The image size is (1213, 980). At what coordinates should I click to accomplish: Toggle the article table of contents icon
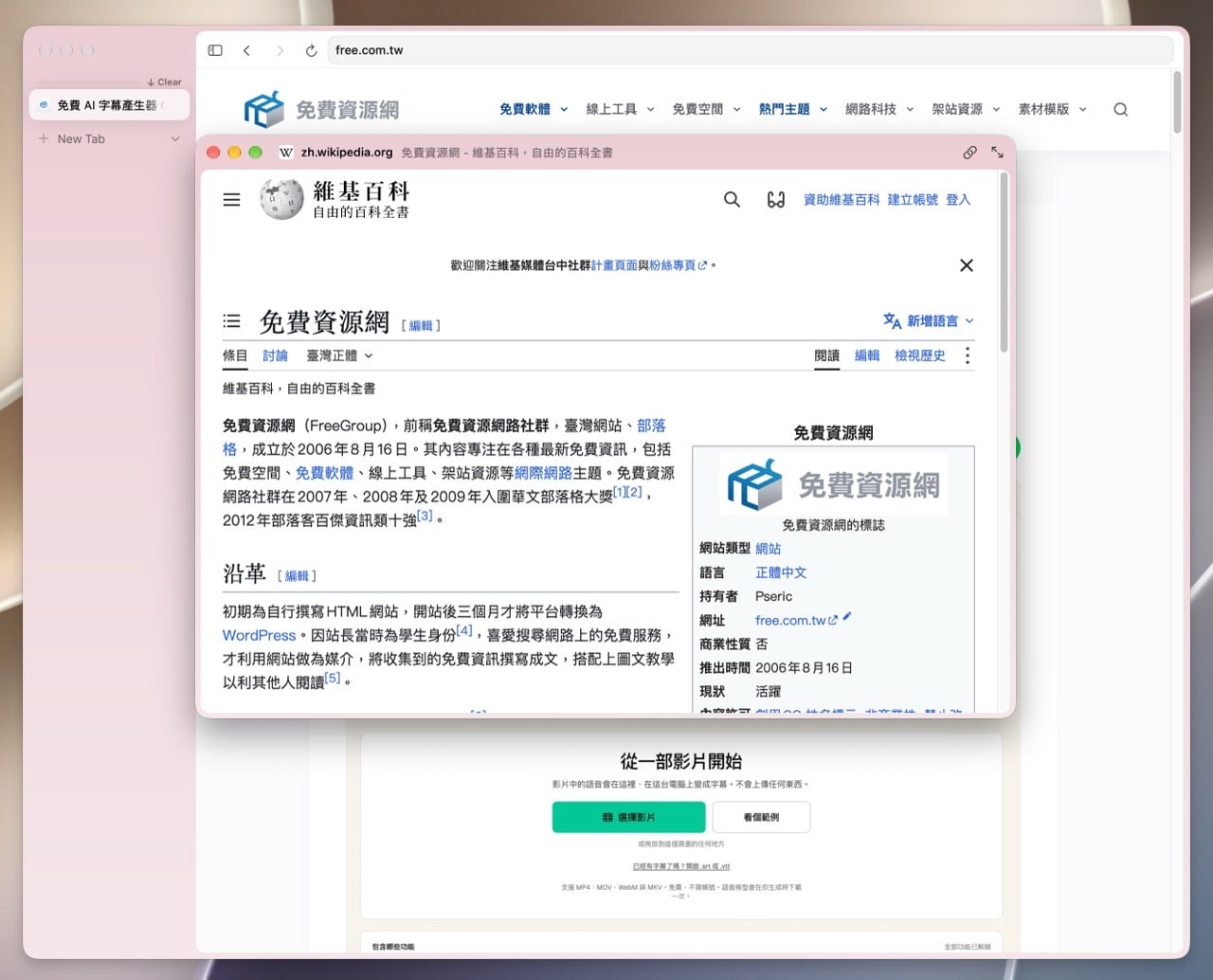(x=231, y=321)
